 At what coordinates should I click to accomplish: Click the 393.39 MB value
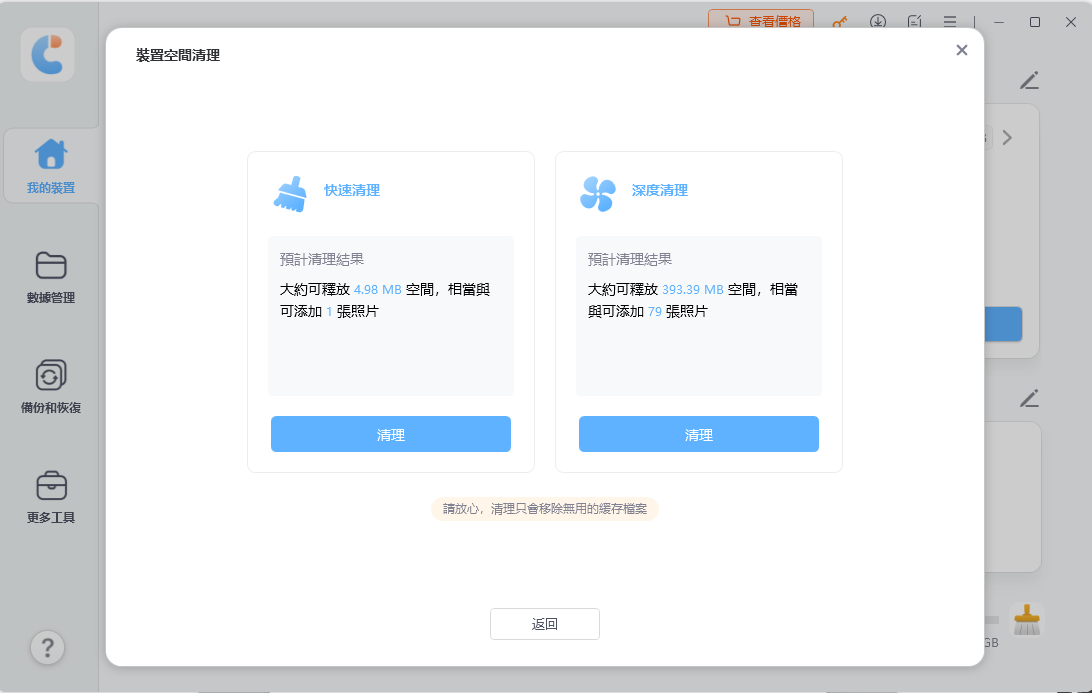(692, 290)
